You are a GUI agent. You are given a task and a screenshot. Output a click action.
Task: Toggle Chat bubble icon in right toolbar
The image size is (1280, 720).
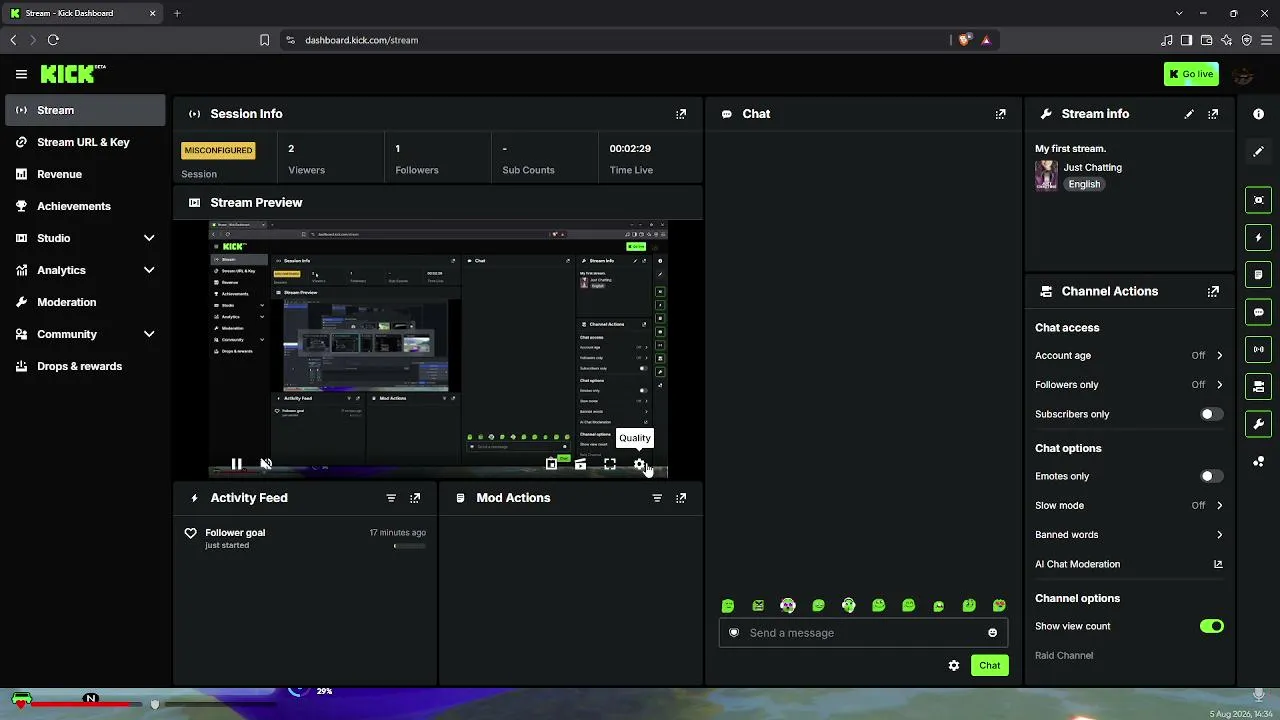tap(1259, 312)
